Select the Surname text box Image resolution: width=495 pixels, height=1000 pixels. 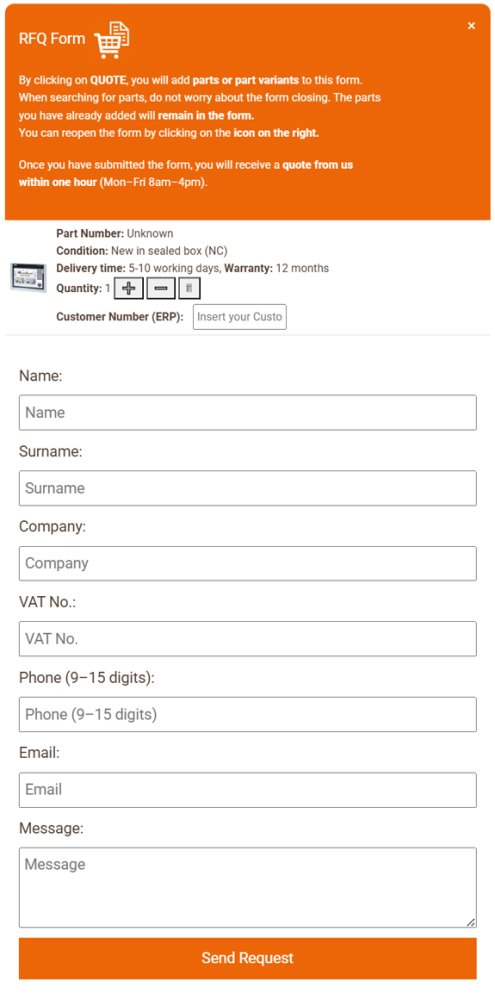click(x=248, y=488)
